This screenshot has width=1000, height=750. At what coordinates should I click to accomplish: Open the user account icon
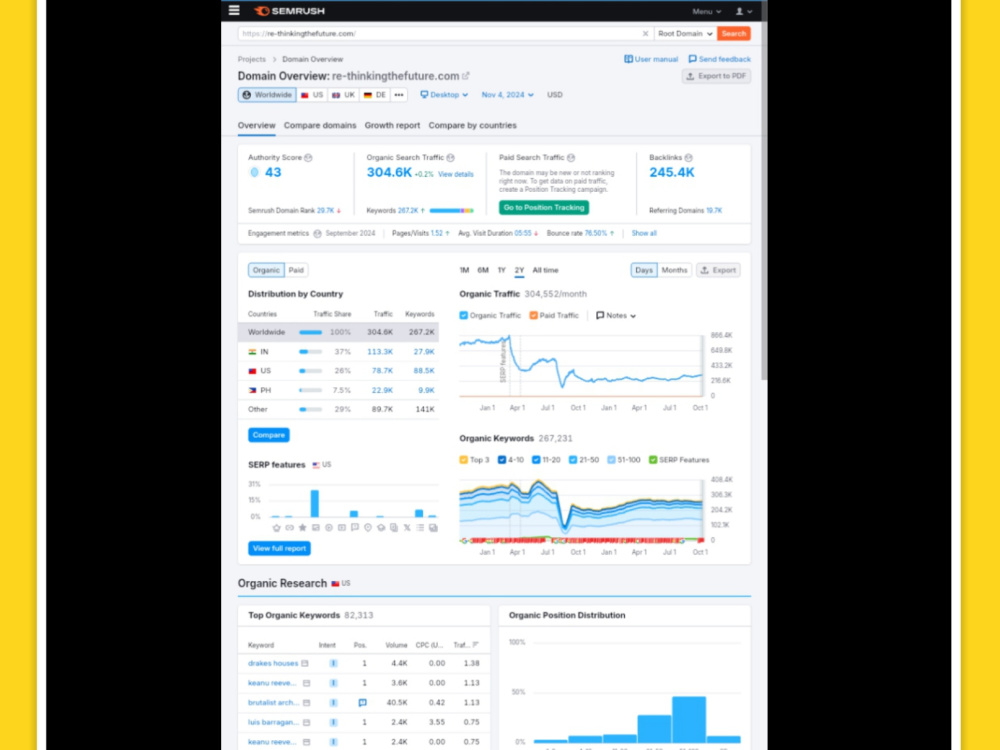(x=744, y=11)
